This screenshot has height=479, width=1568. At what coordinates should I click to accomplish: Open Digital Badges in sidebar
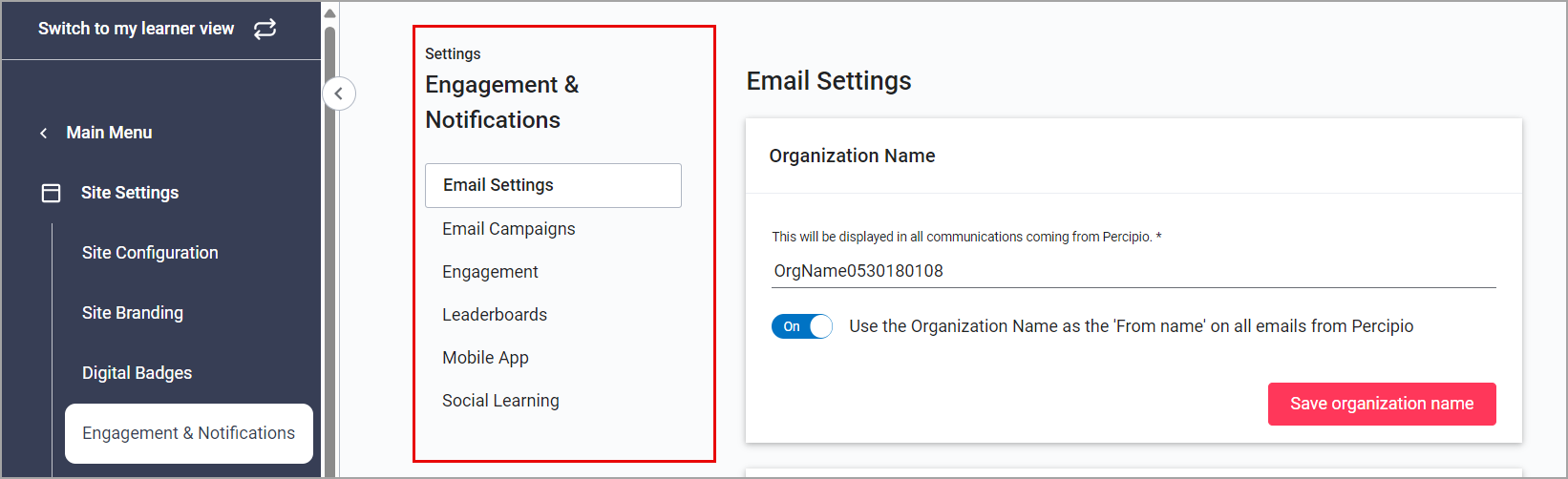[x=137, y=373]
